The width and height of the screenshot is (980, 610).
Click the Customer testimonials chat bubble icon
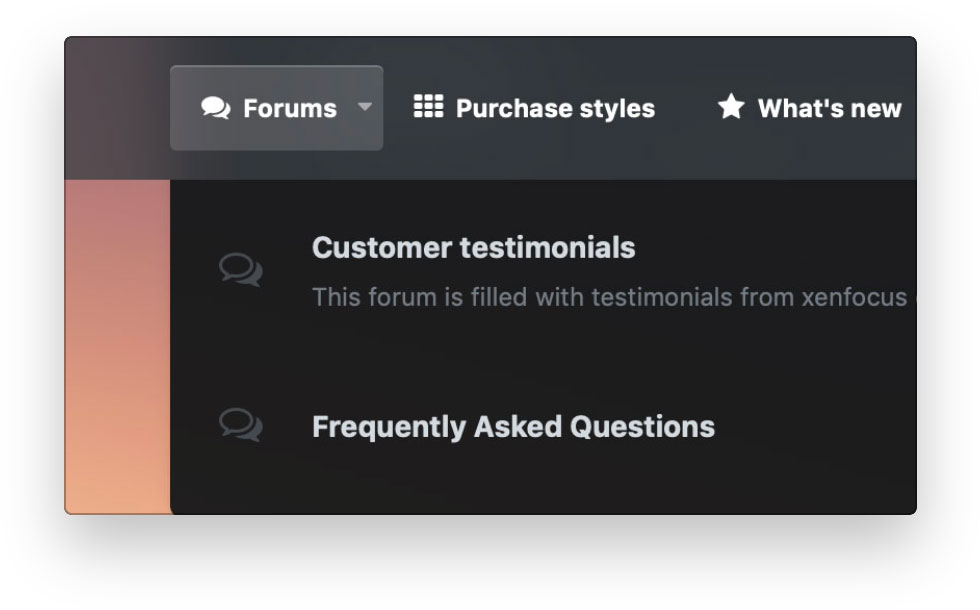coord(241,269)
